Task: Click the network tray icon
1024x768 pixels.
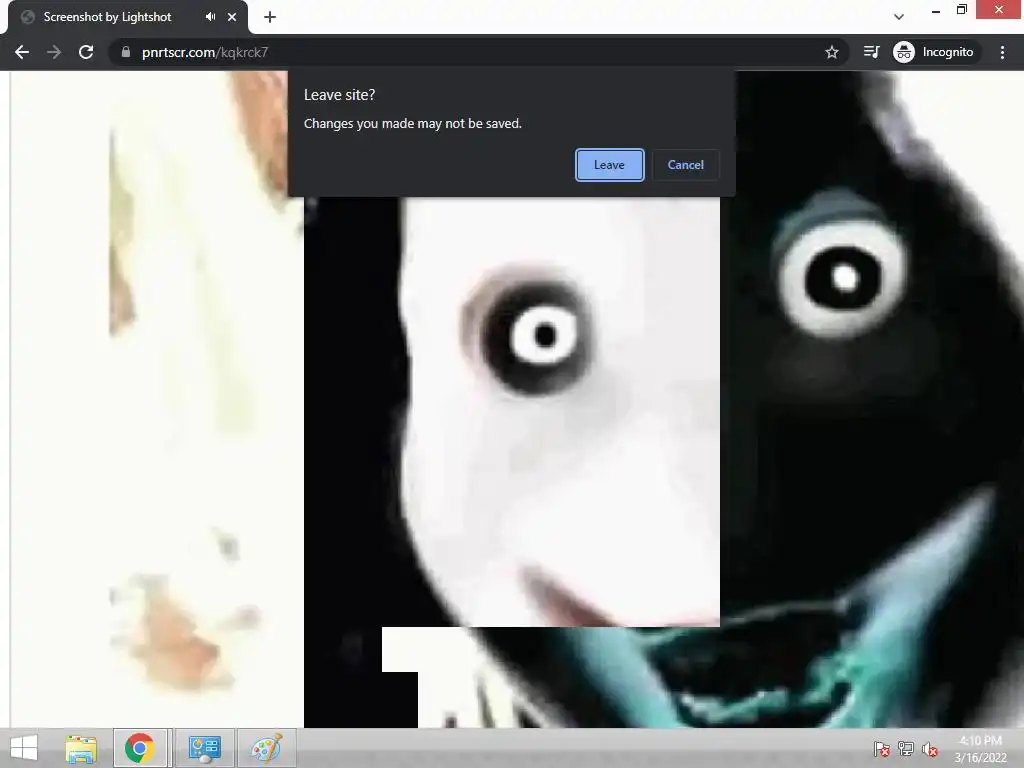Action: [x=906, y=749]
